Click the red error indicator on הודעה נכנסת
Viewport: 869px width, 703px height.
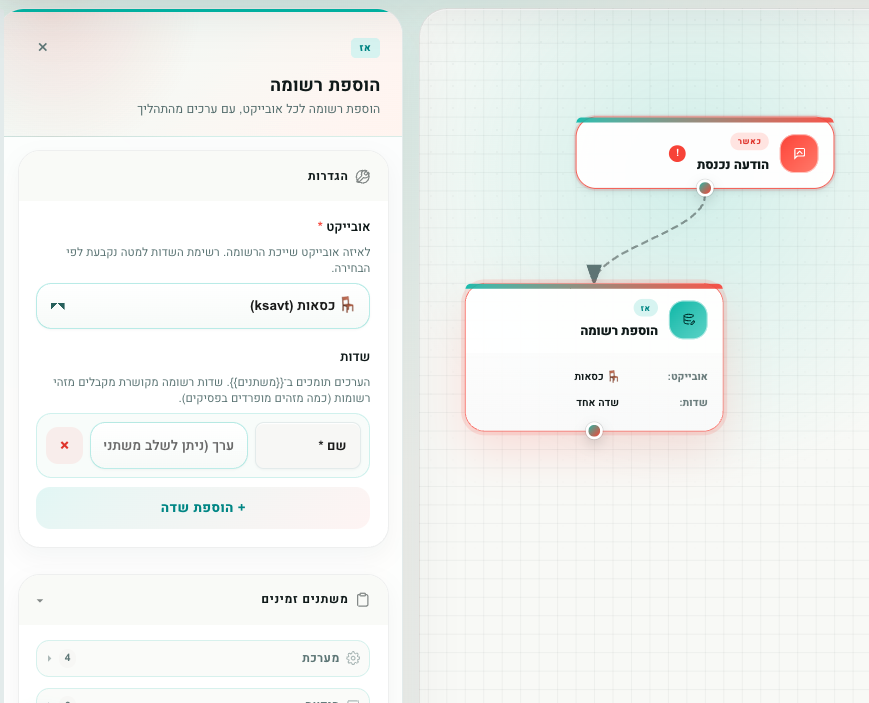[x=677, y=153]
